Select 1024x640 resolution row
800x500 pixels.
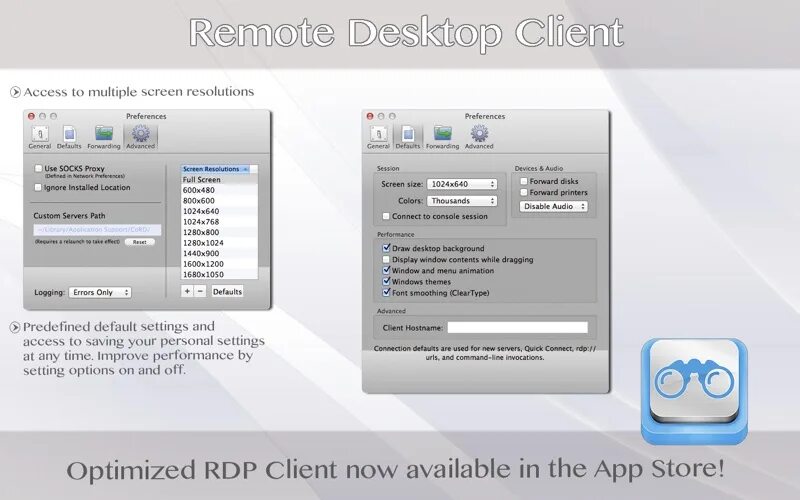(219, 211)
